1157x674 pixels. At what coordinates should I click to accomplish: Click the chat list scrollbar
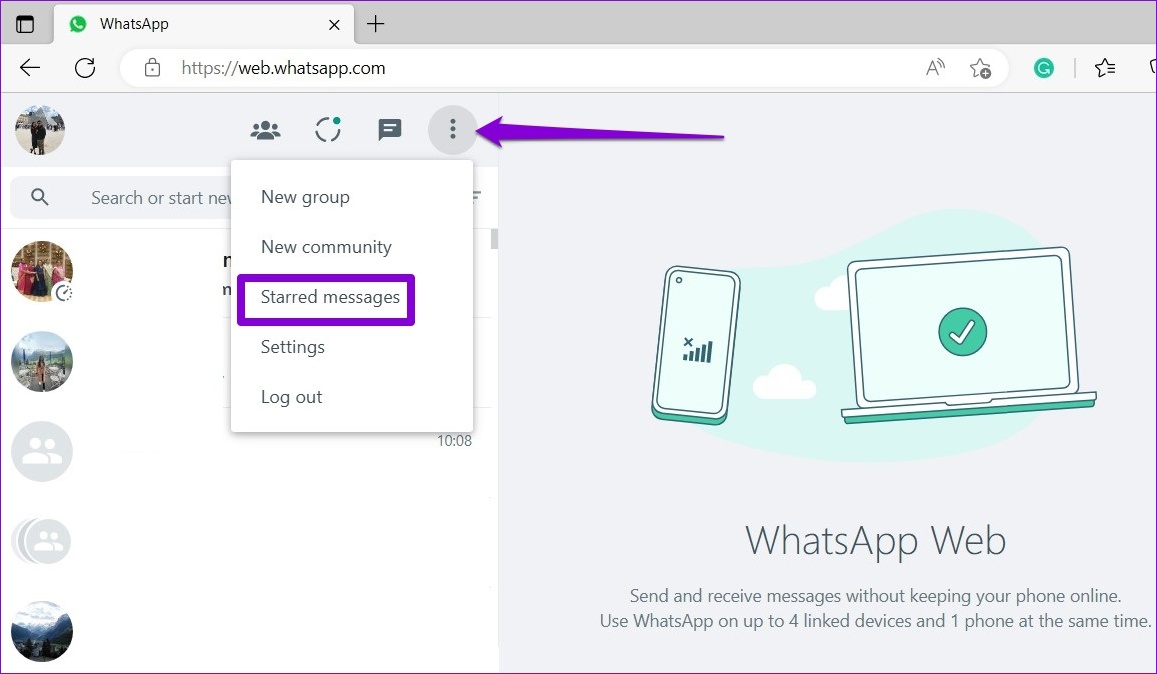tap(494, 239)
